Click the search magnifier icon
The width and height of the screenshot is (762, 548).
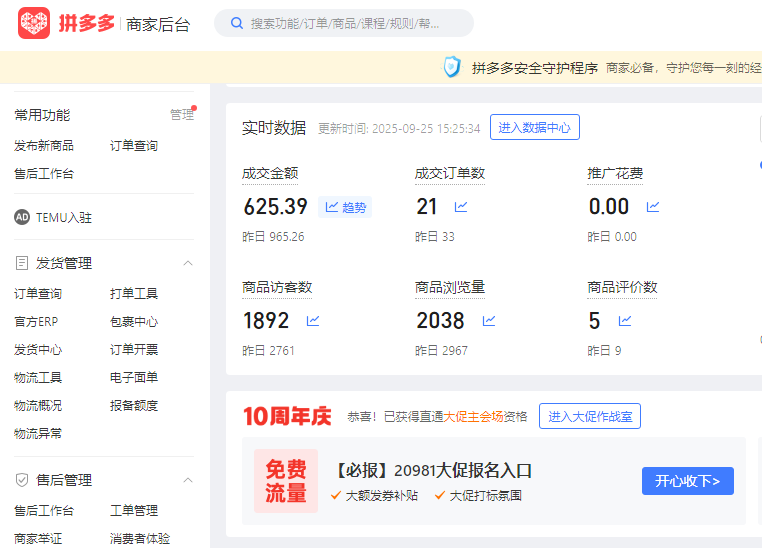point(237,23)
